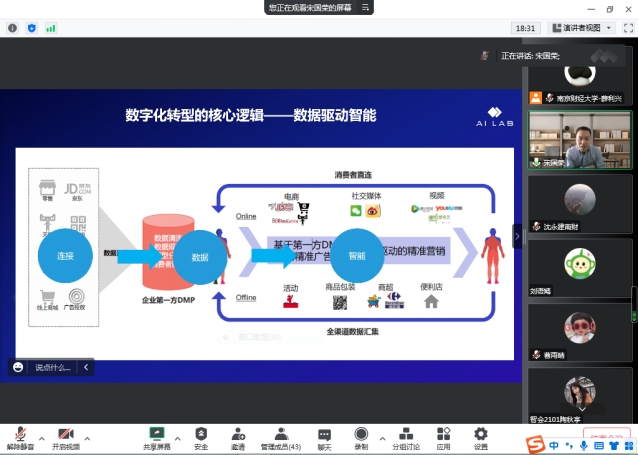Open the 安全 security shield icon
638x455 pixels.
(201, 437)
